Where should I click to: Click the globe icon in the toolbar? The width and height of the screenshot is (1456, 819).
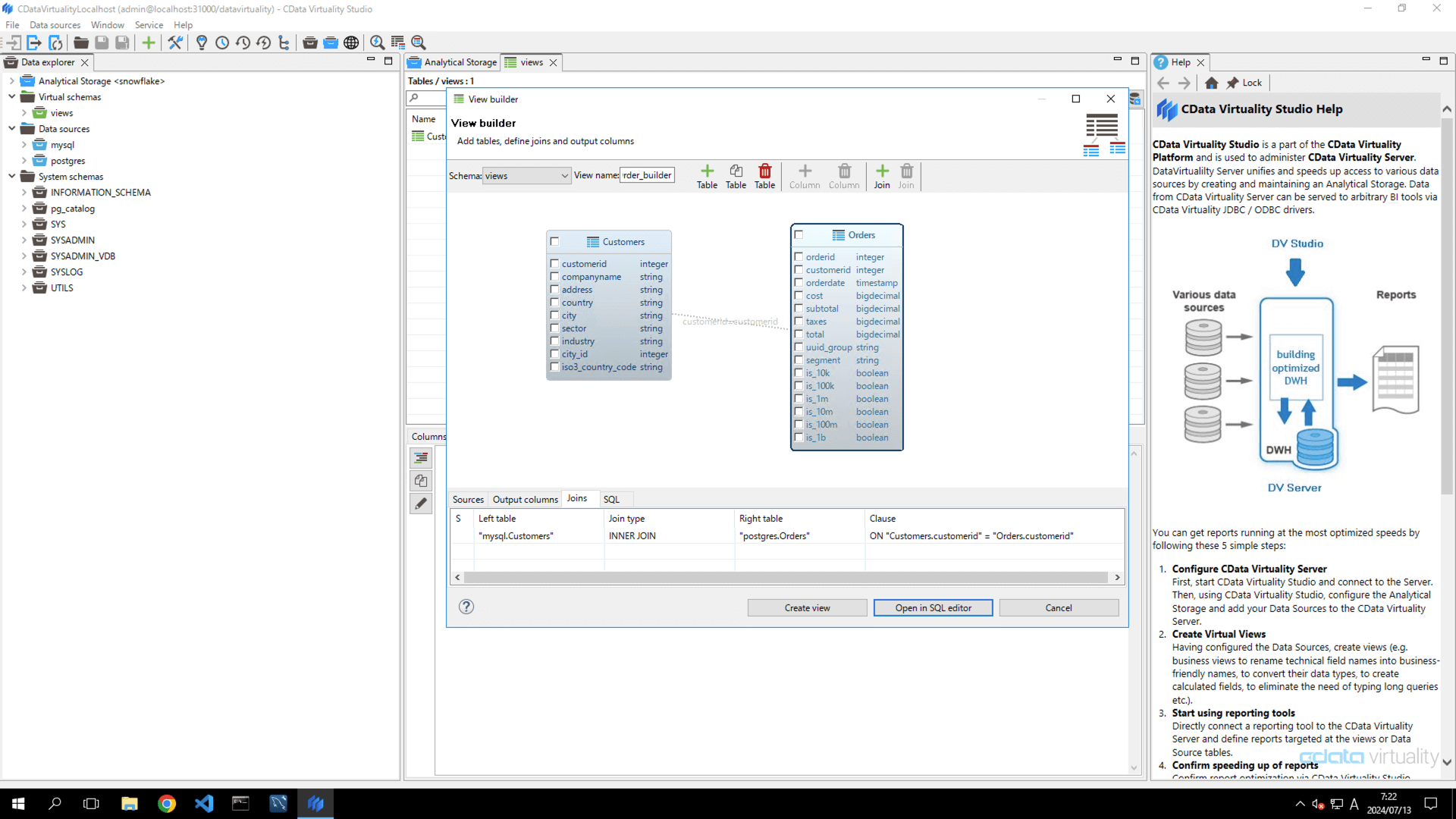(351, 42)
